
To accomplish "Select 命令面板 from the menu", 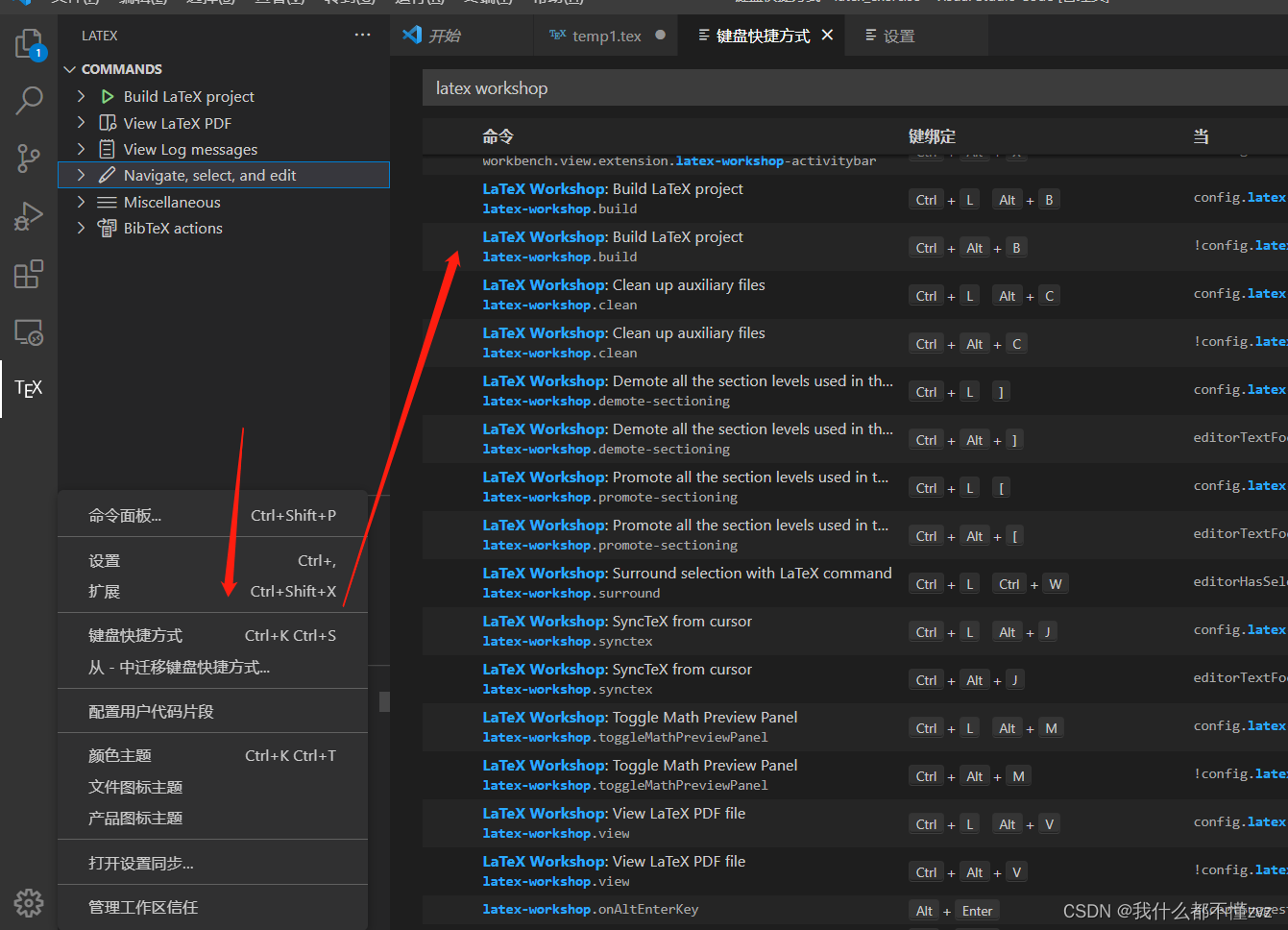I will [212, 516].
